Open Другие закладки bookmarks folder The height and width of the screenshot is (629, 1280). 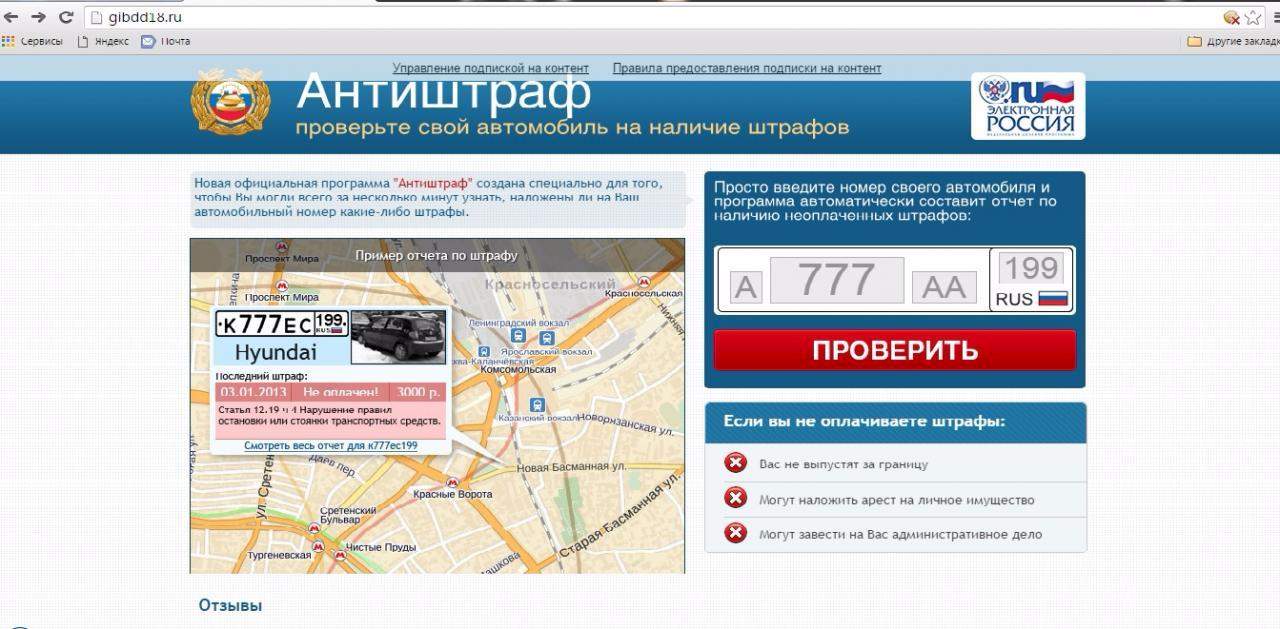point(1233,41)
